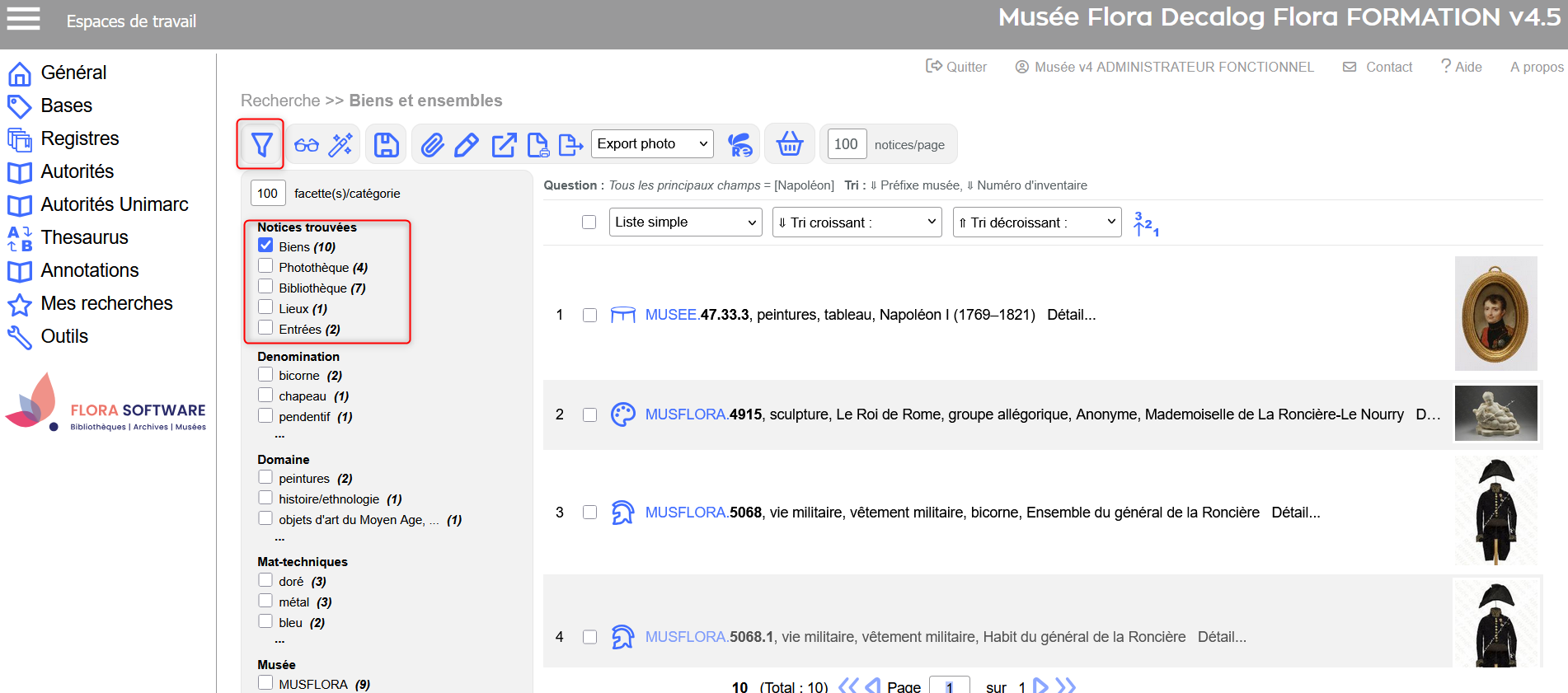Click the Quitter link
1568x693 pixels.
coord(956,67)
